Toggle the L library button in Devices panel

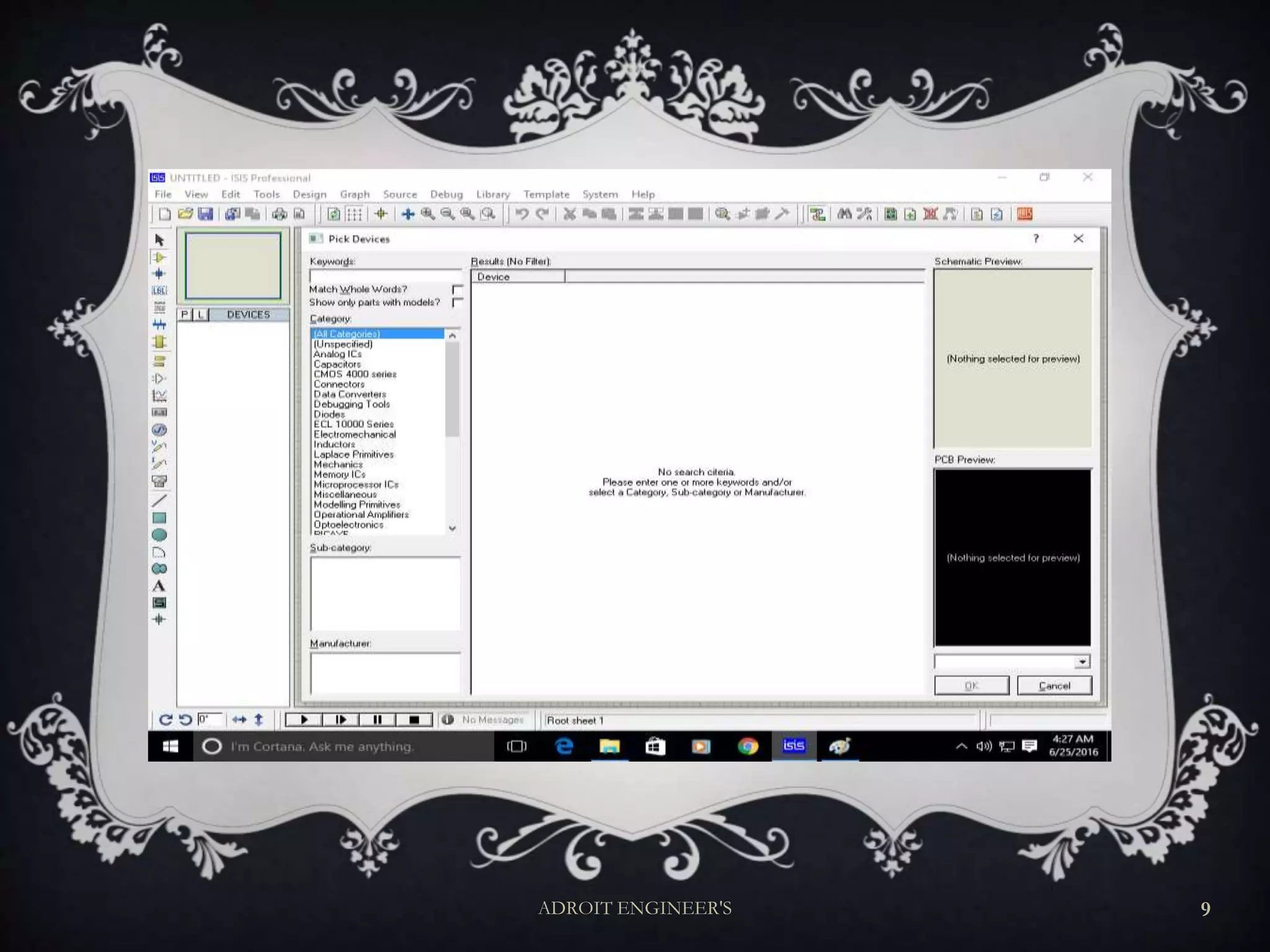pos(201,315)
